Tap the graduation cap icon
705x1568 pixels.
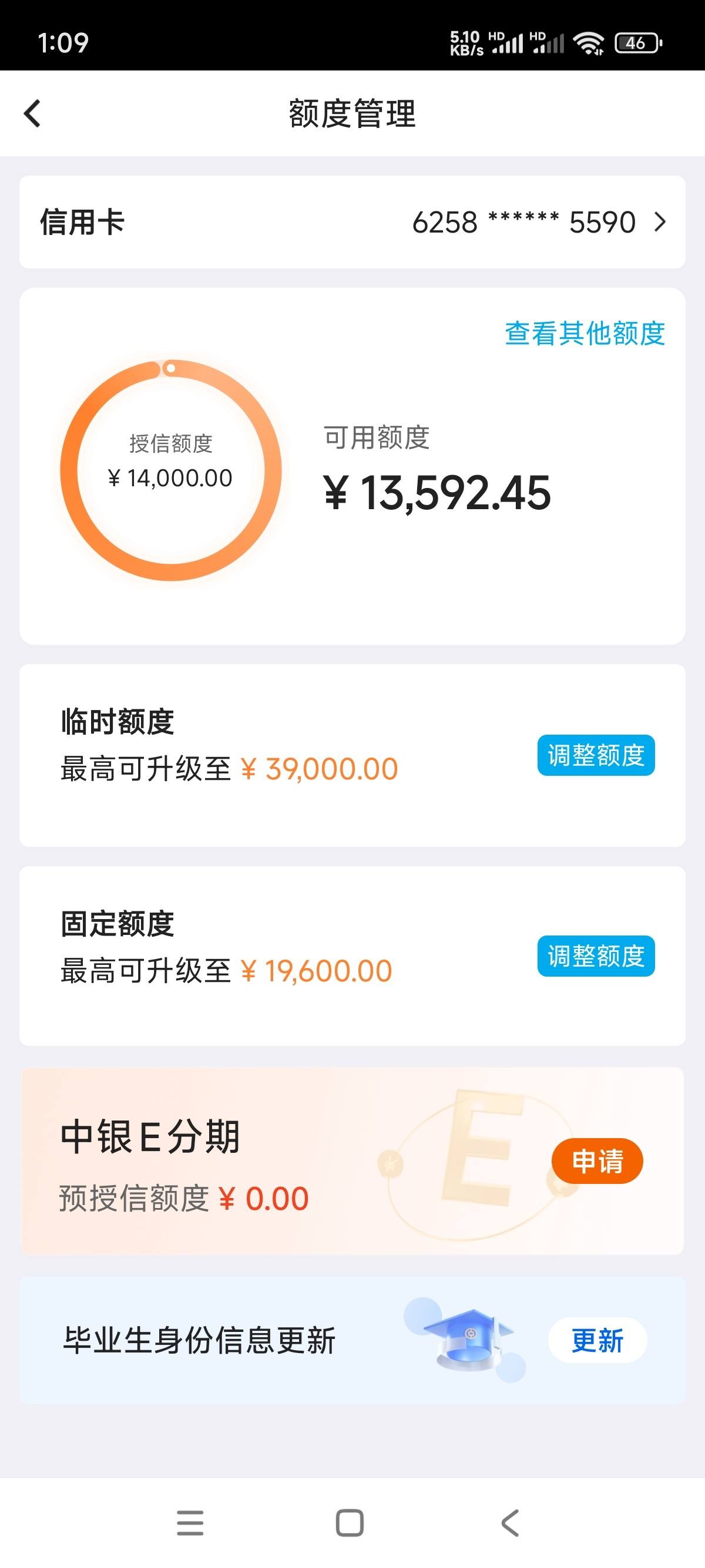466,1340
